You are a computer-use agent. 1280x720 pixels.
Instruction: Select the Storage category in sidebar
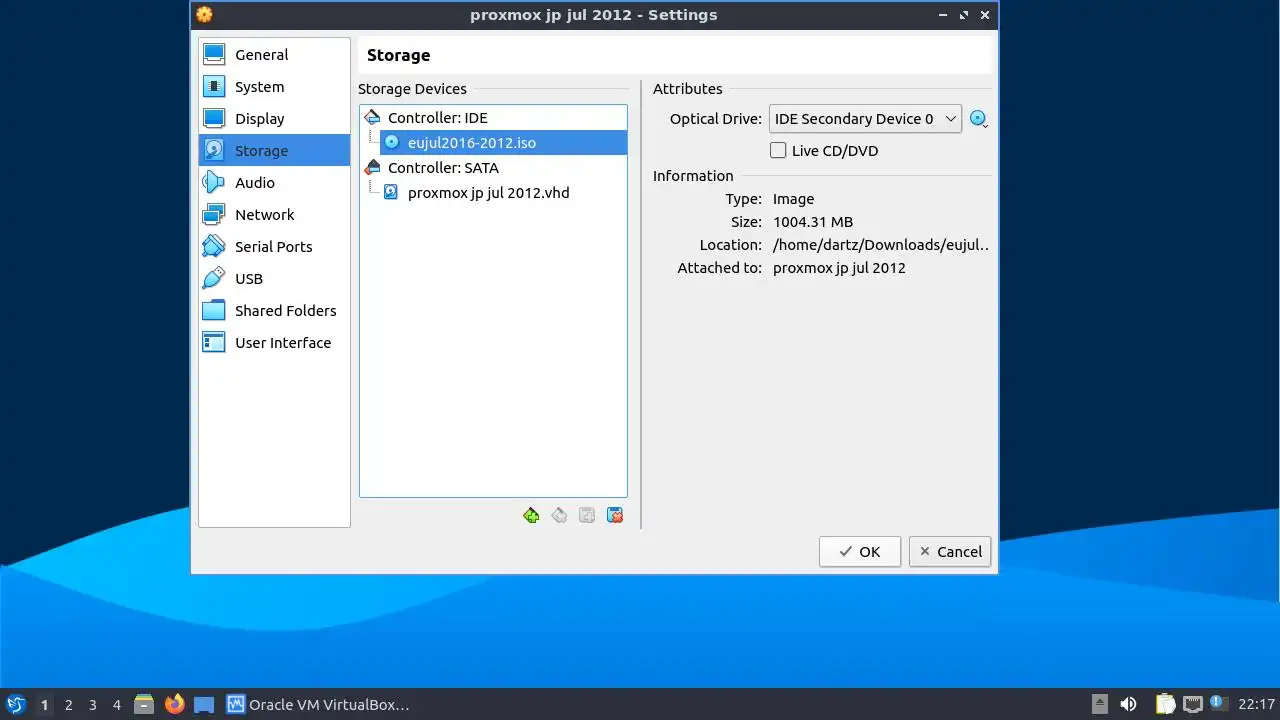274,151
